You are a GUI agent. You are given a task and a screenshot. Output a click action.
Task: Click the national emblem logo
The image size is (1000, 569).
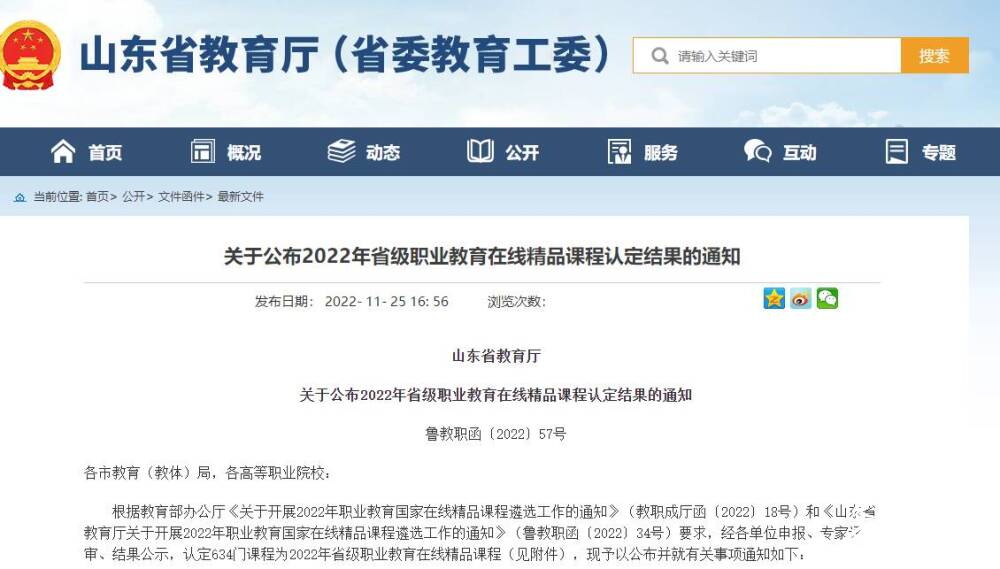click(x=29, y=55)
